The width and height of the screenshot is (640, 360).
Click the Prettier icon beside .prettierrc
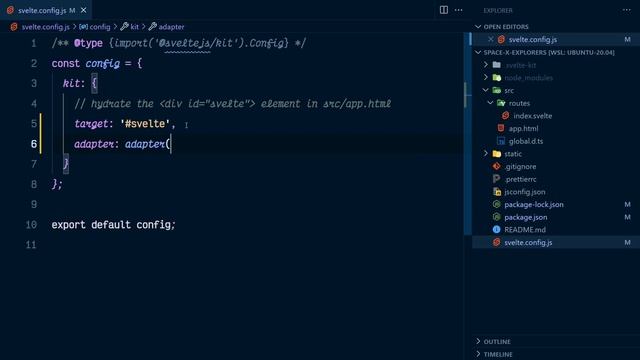[x=496, y=179]
